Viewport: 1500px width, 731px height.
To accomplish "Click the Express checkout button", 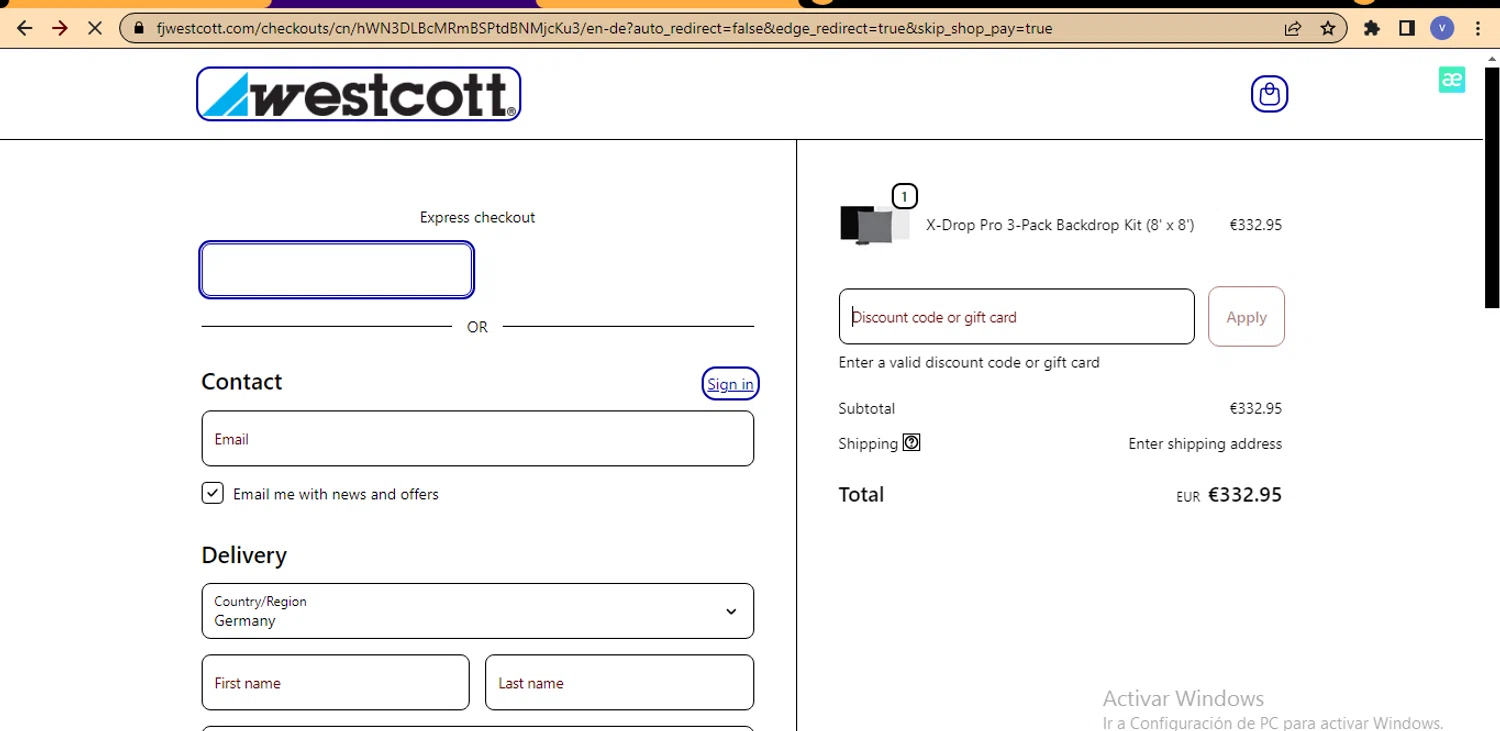I will click(x=337, y=270).
